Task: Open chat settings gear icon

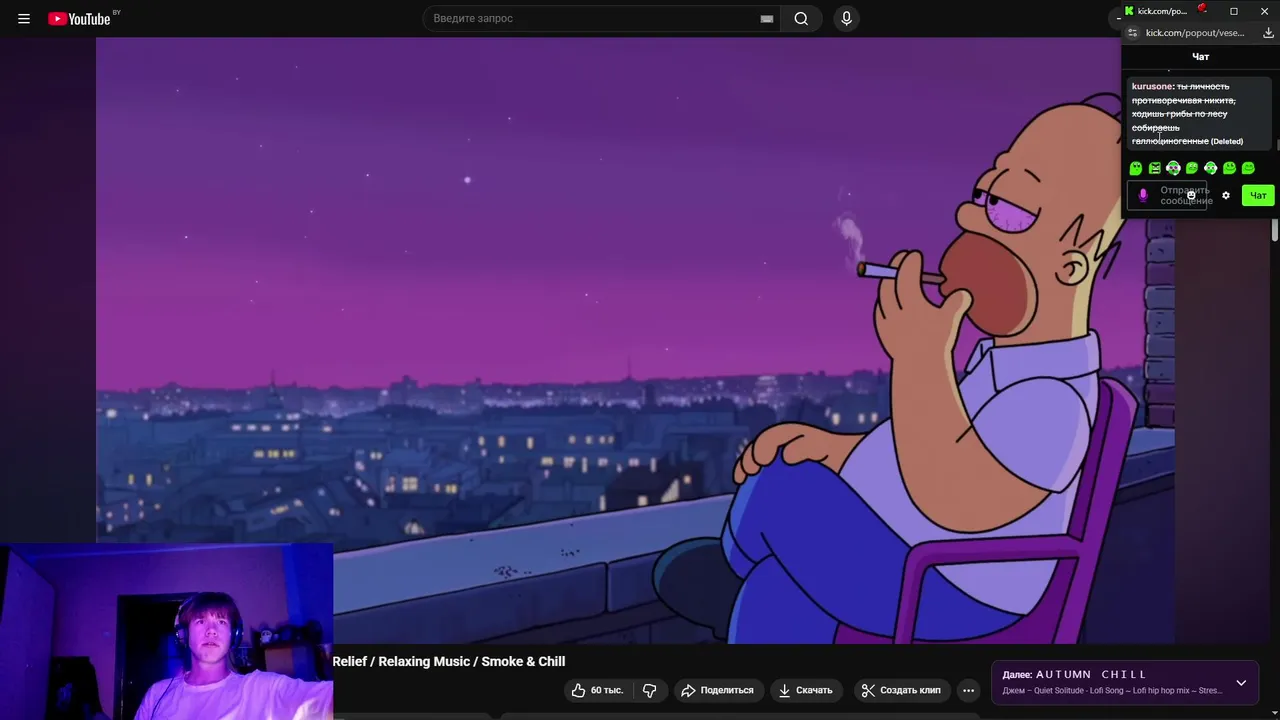Action: [1226, 195]
